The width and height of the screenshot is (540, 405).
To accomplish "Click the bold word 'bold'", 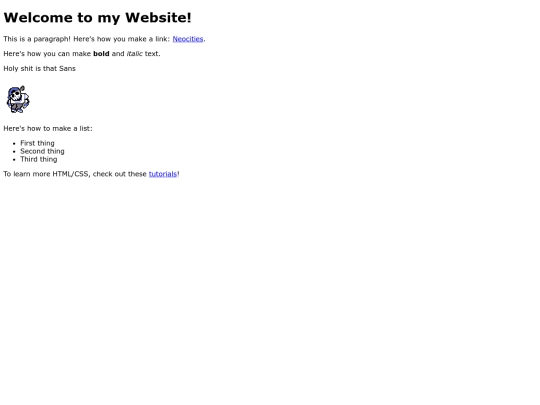I will tap(101, 54).
